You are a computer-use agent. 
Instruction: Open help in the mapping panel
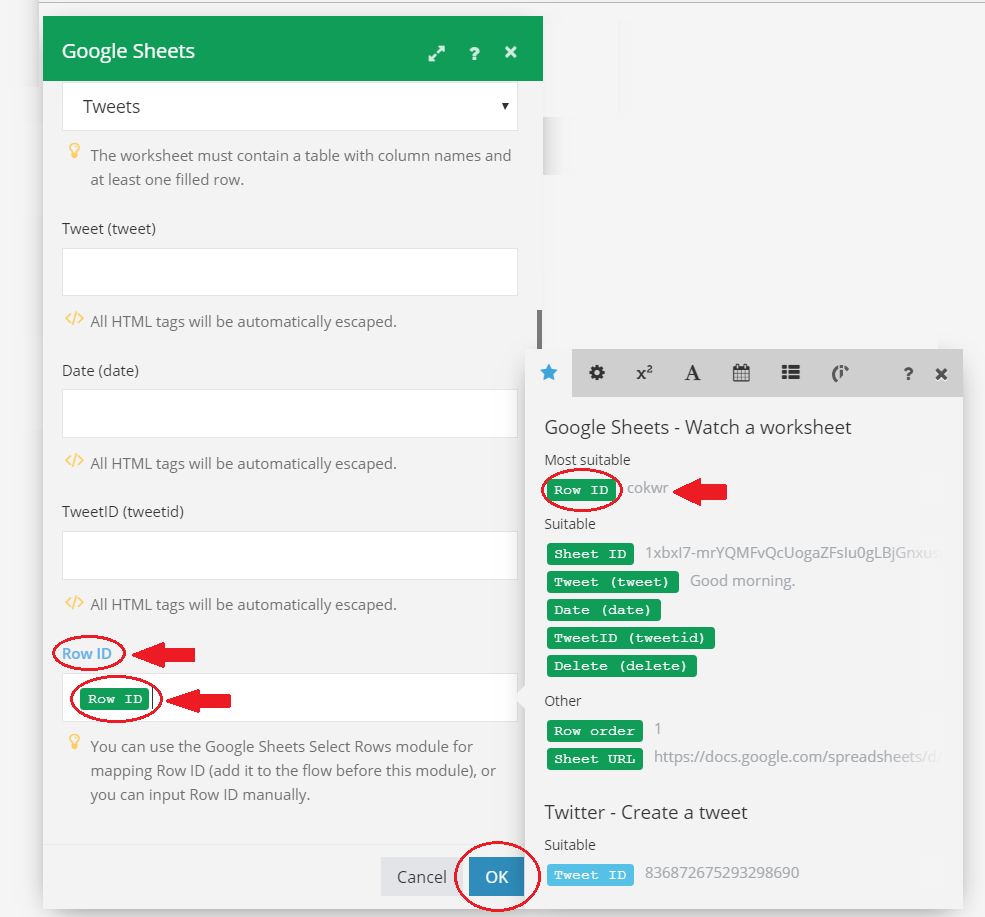tap(908, 374)
